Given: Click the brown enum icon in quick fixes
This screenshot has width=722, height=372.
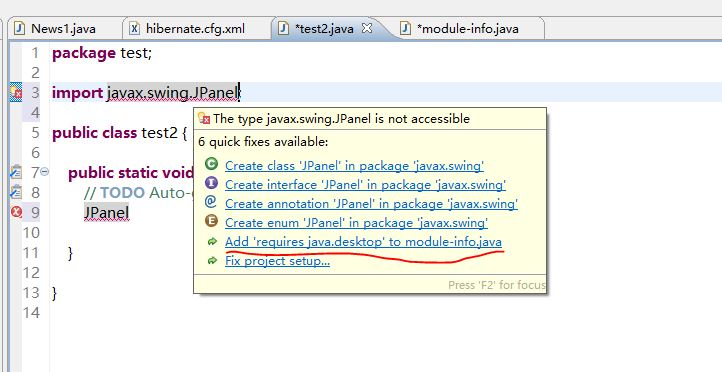Looking at the screenshot, I should click(211, 221).
